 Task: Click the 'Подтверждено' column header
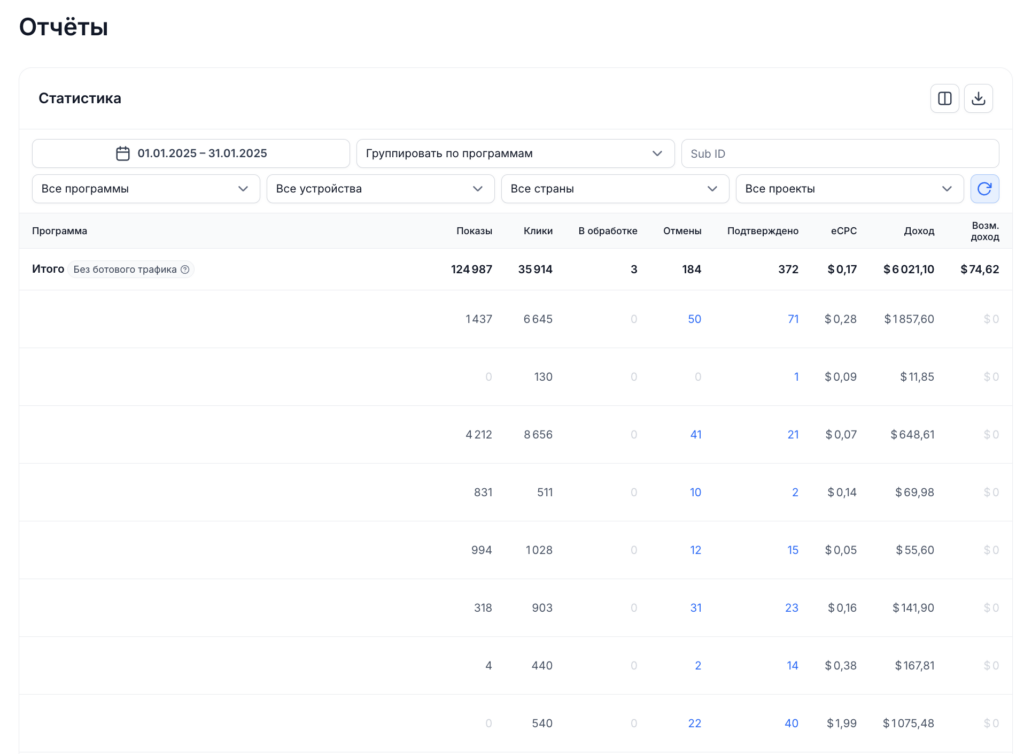click(762, 231)
